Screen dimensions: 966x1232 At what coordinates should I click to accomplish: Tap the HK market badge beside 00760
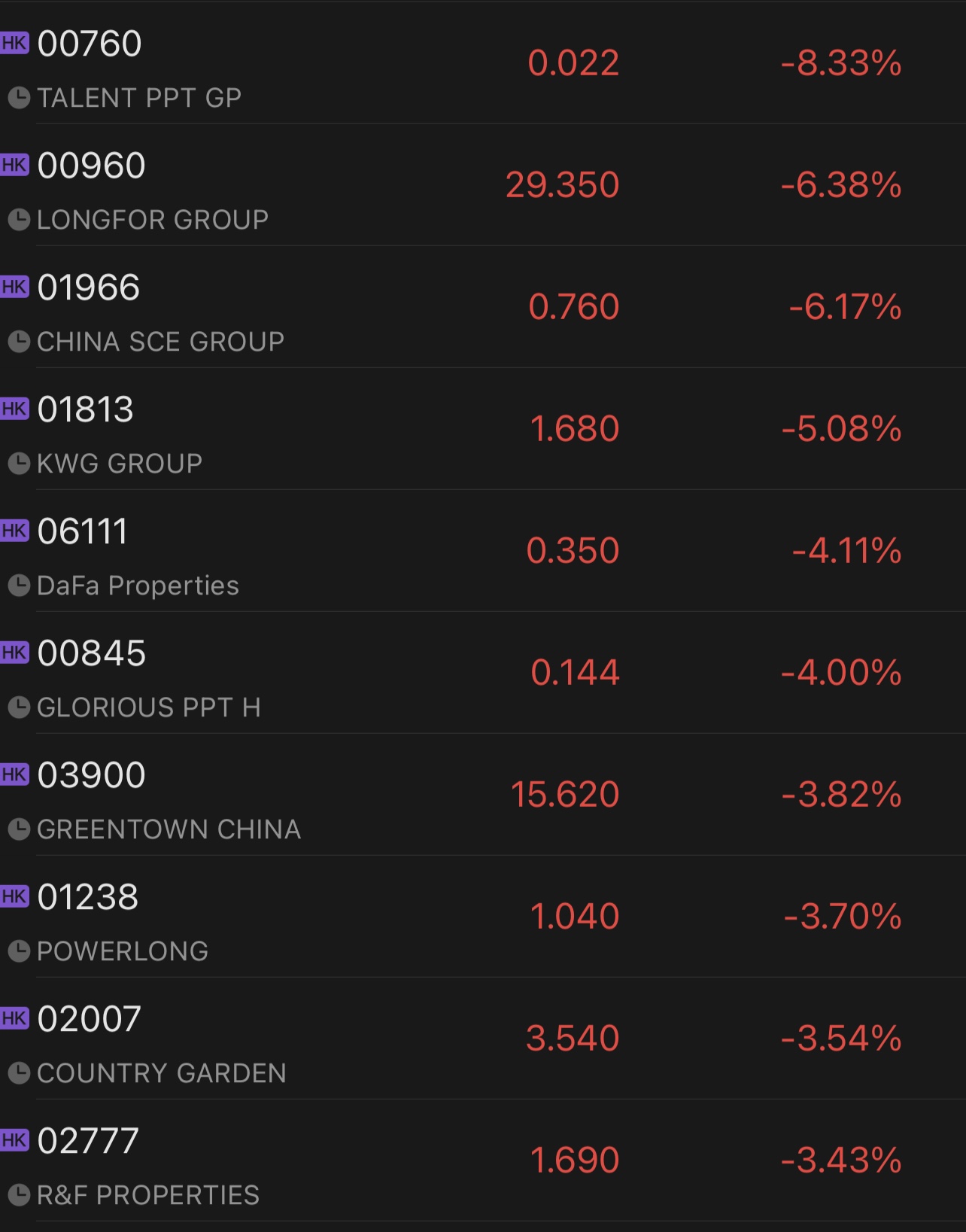[x=14, y=43]
